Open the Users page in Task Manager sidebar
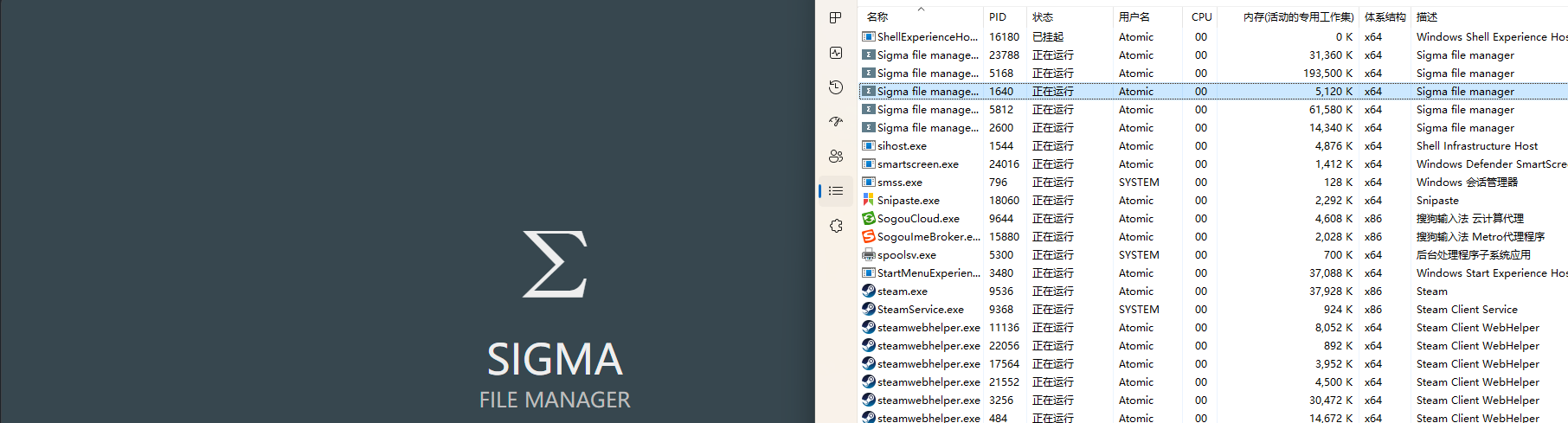The height and width of the screenshot is (423, 1568). pyautogui.click(x=836, y=157)
